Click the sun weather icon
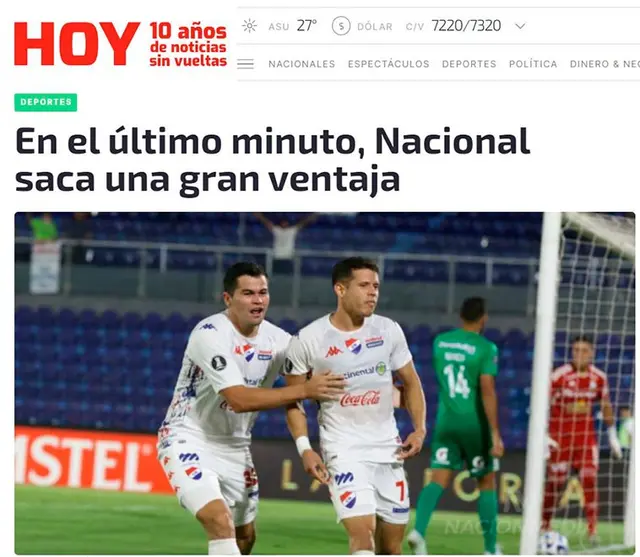This screenshot has width=640, height=557. point(249,26)
